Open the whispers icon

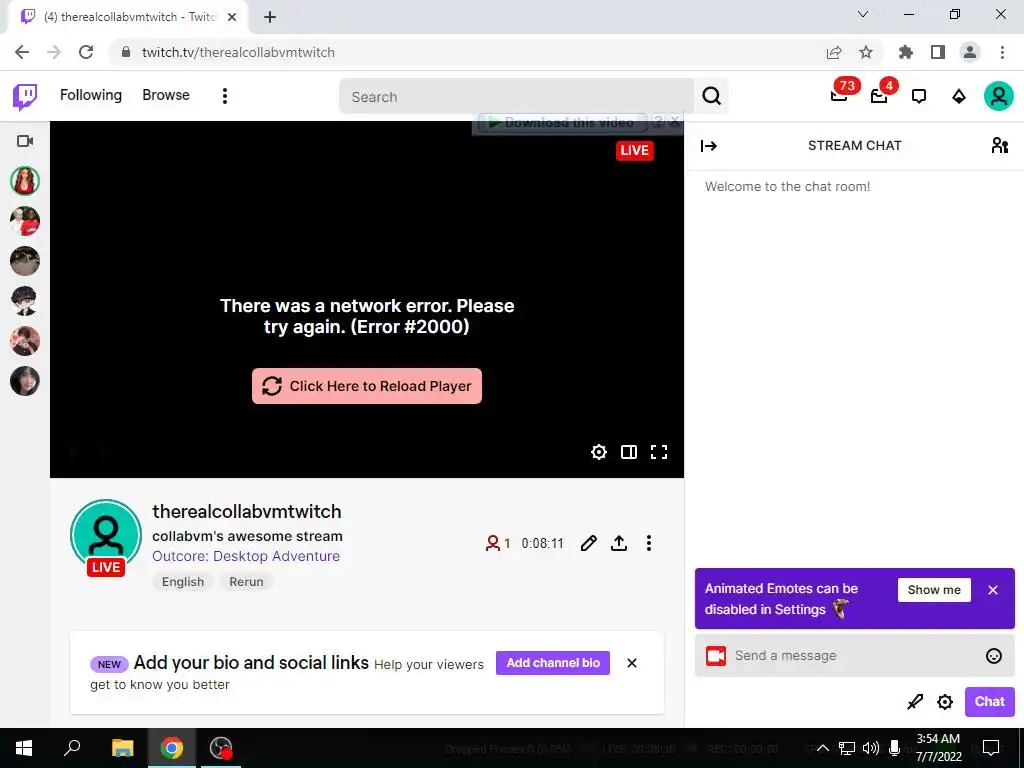(919, 97)
